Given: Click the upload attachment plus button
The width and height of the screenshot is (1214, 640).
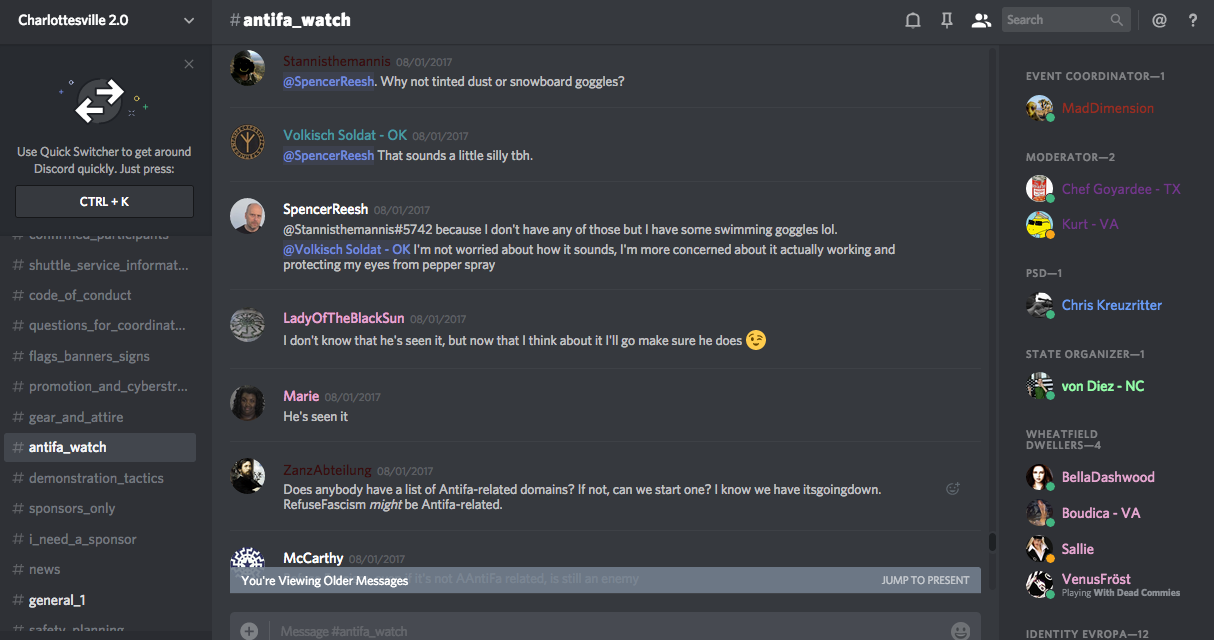Looking at the screenshot, I should pos(249,630).
